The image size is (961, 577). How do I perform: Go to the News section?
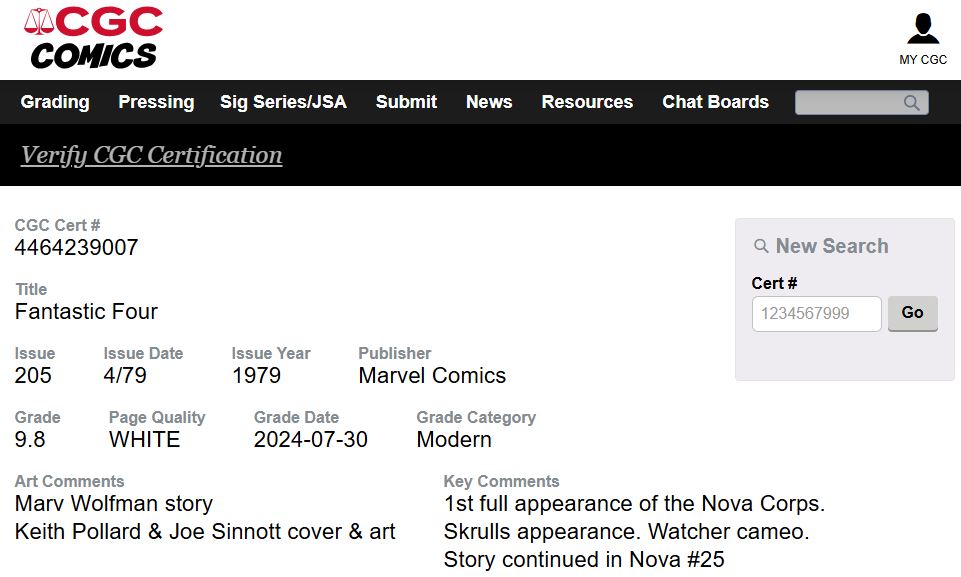tap(489, 102)
